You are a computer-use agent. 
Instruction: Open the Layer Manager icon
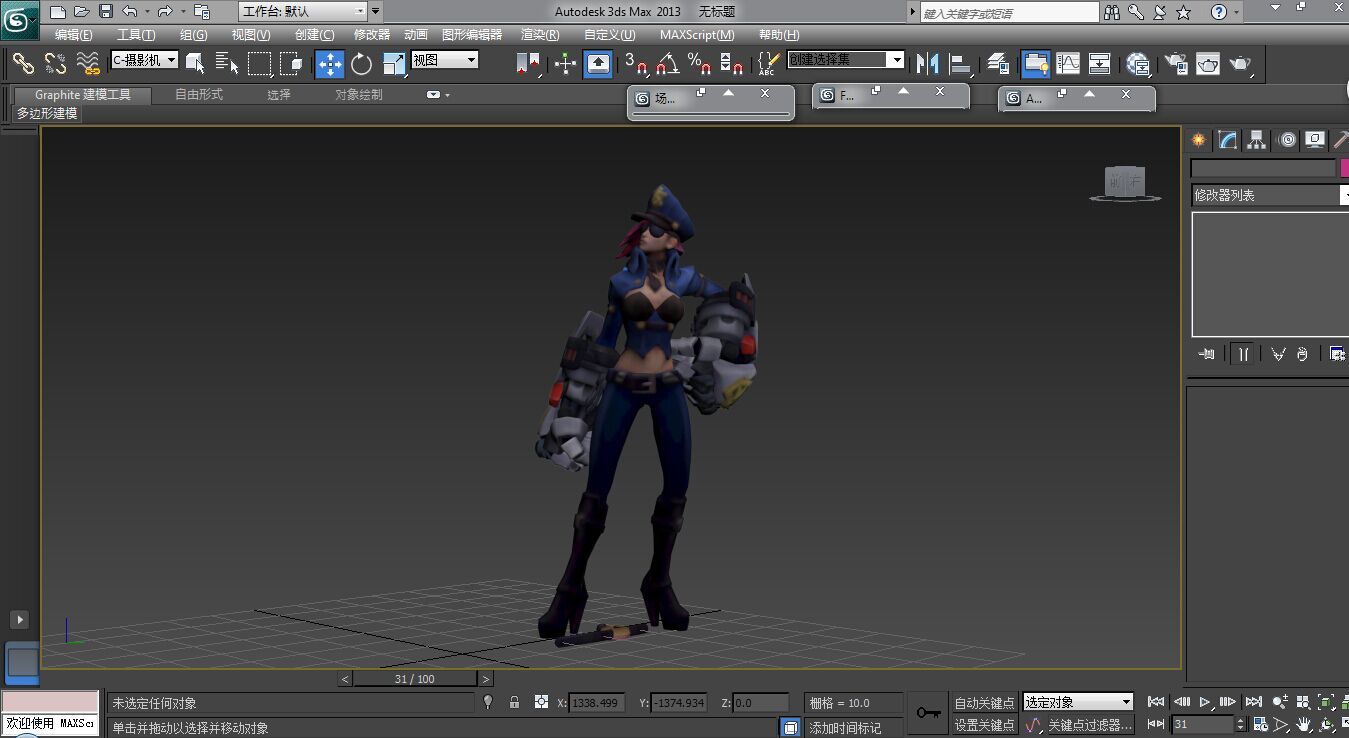point(998,64)
